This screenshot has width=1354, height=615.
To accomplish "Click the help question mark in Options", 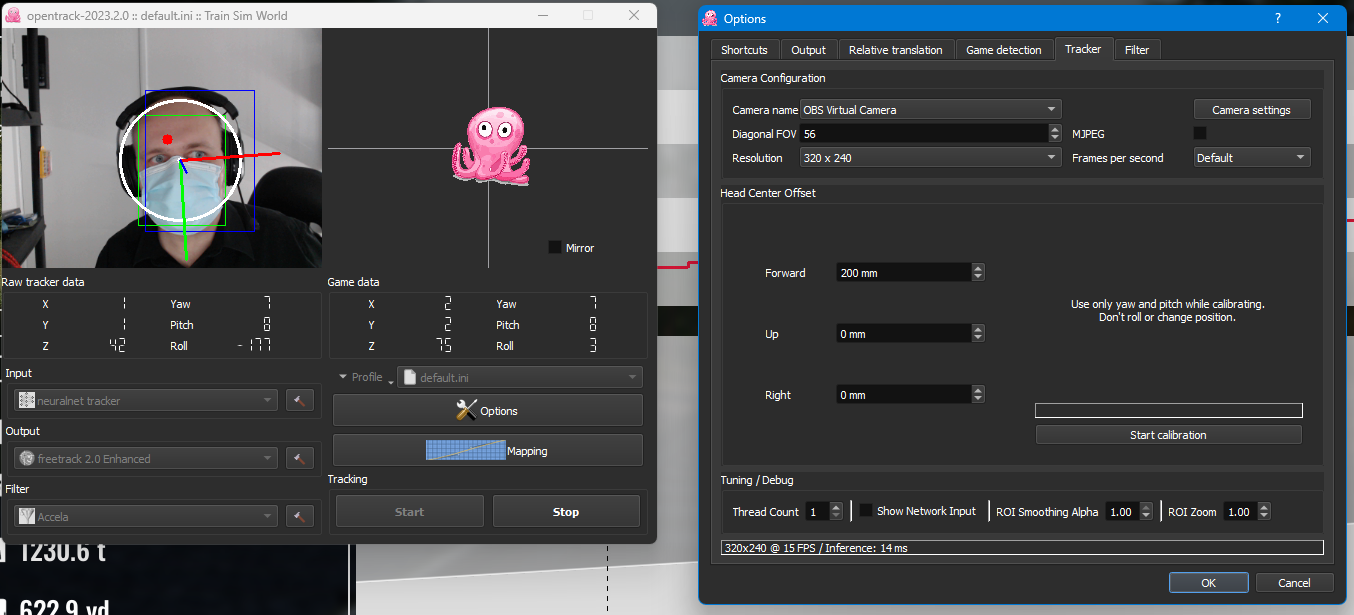I will point(1278,18).
